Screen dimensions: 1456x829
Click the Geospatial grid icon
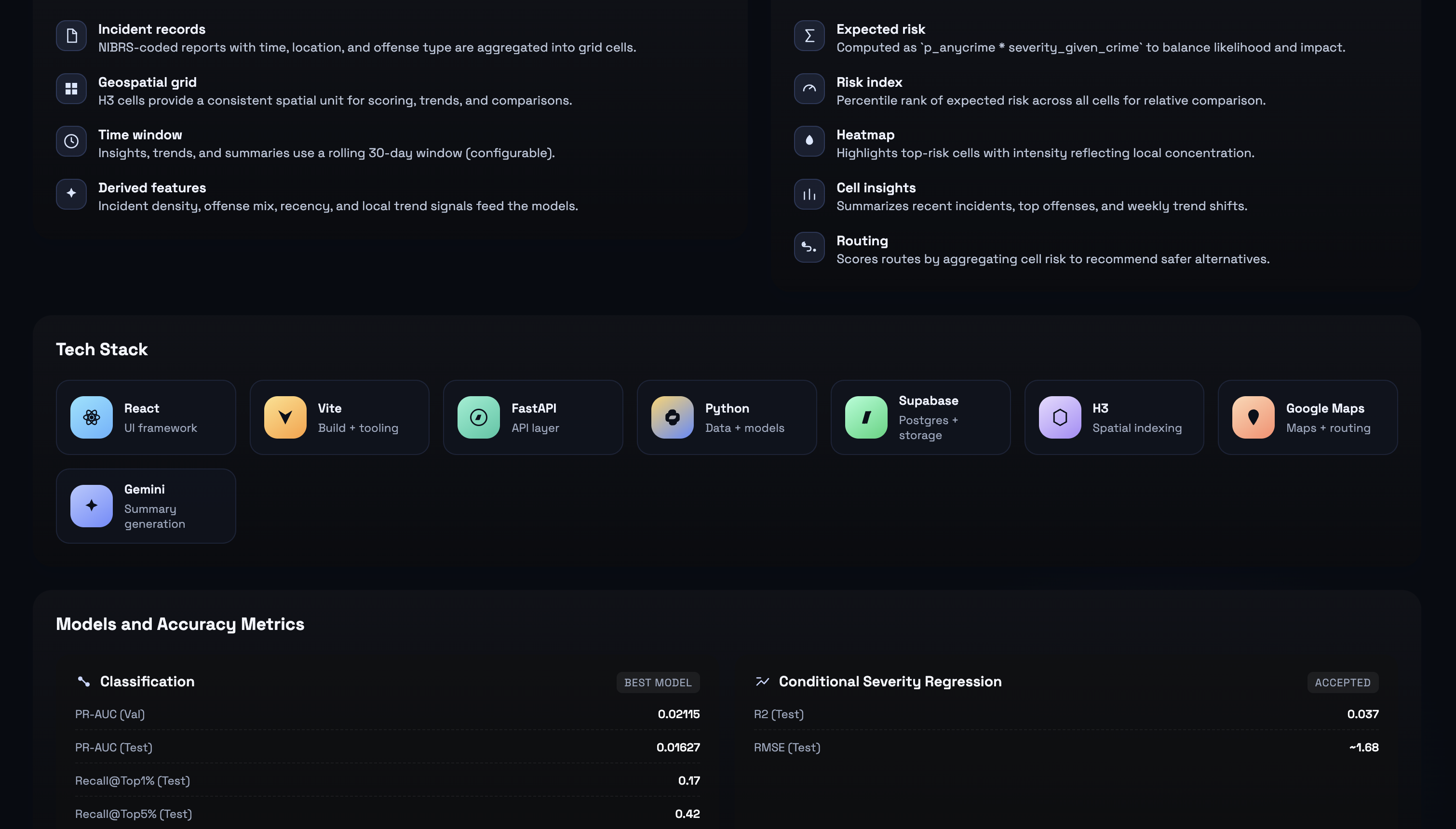(x=71, y=89)
